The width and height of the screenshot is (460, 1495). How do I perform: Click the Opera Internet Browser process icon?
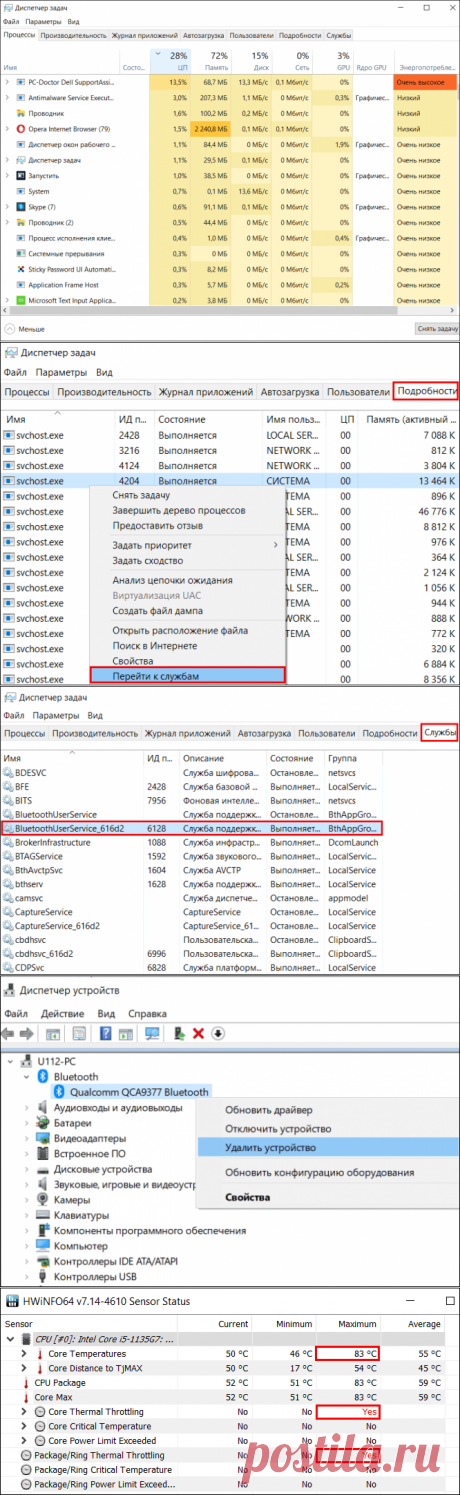point(21,129)
